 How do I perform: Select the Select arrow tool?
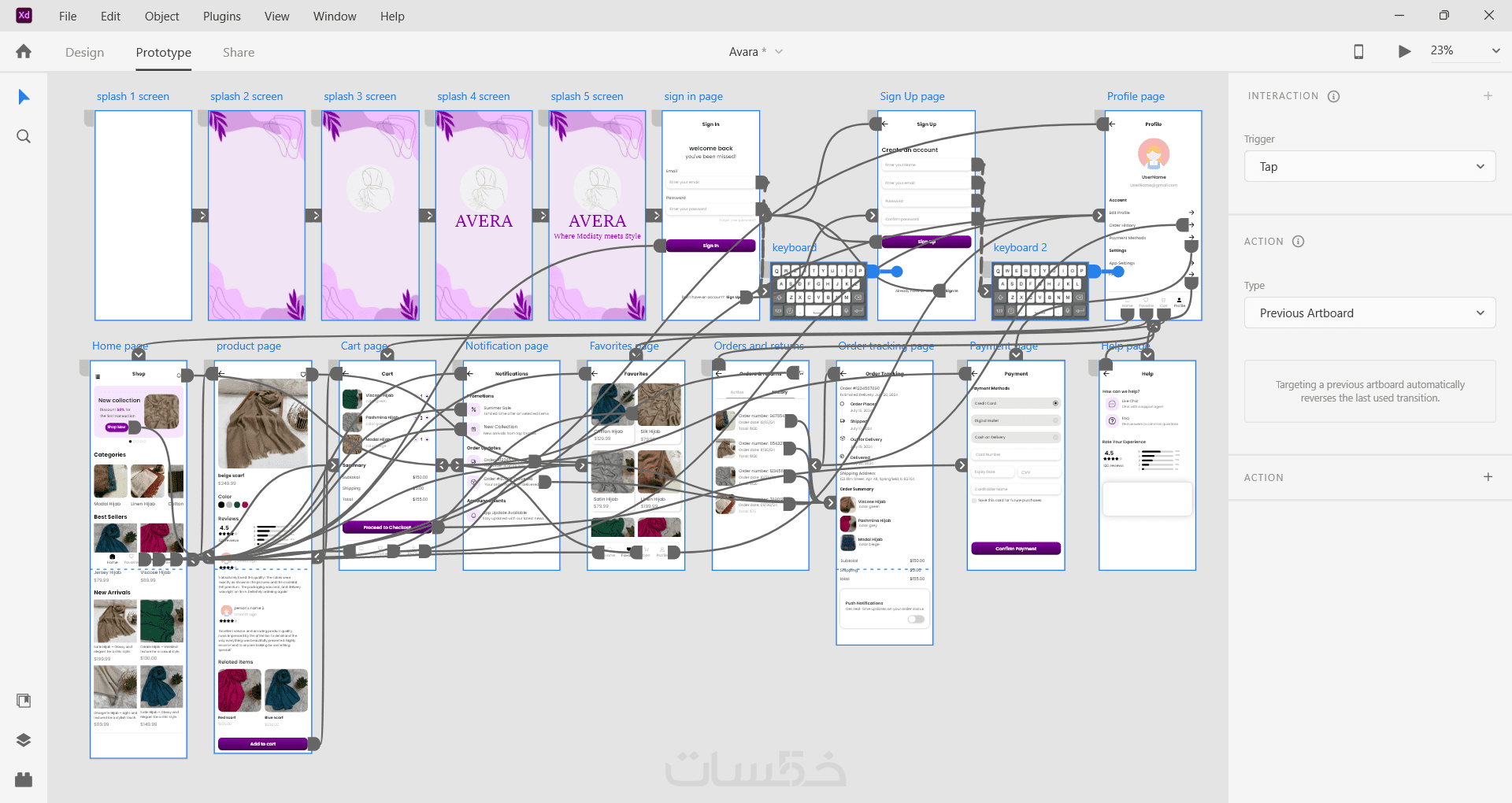[24, 97]
